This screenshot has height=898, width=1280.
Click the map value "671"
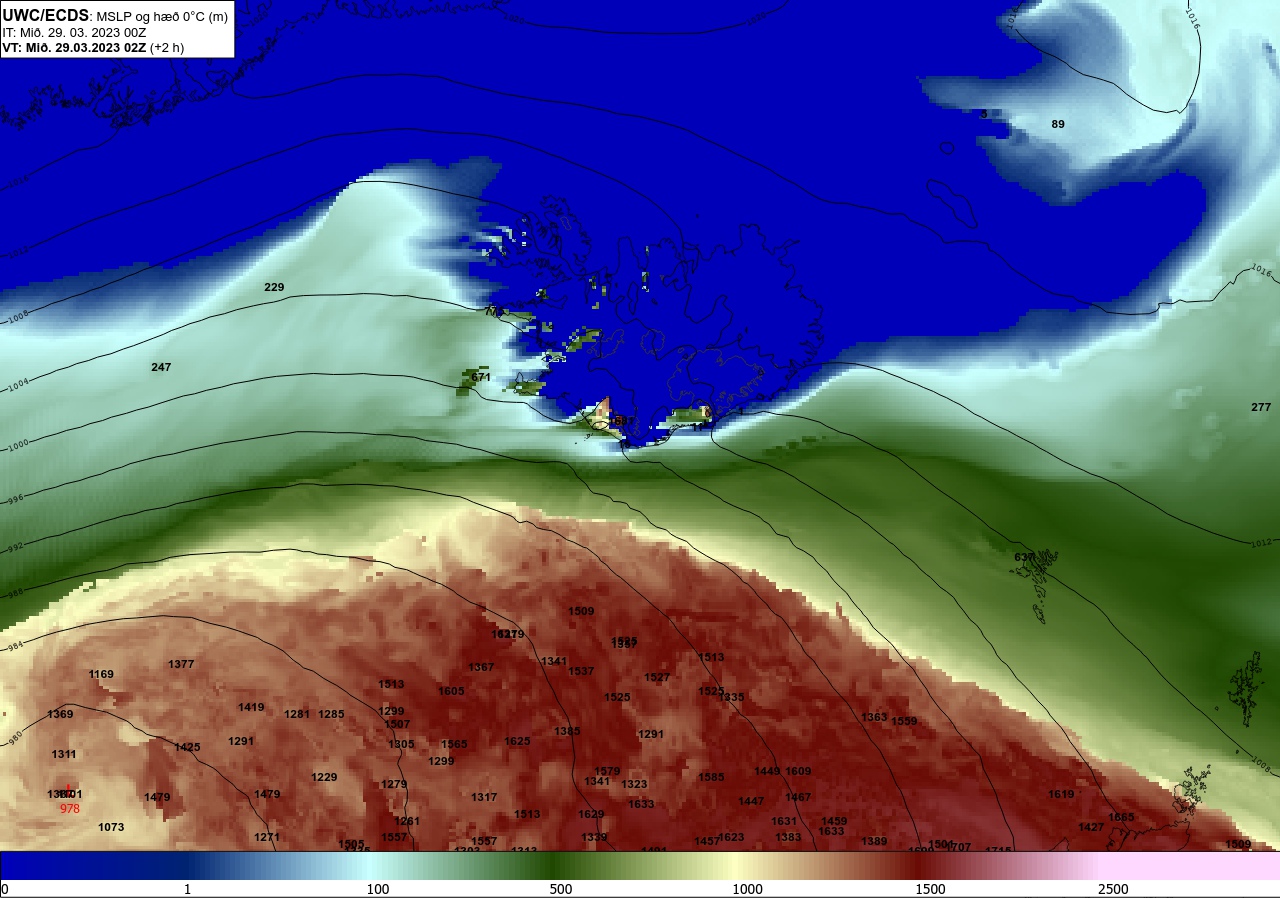pyautogui.click(x=481, y=377)
